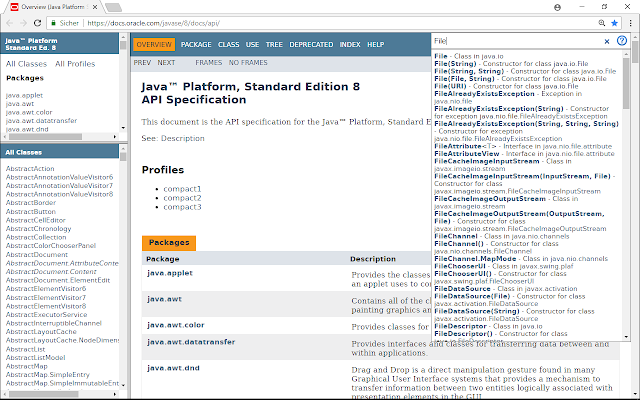Choose FileChooserUI class suggestion
The height and width of the screenshot is (400, 640).
(x=504, y=266)
